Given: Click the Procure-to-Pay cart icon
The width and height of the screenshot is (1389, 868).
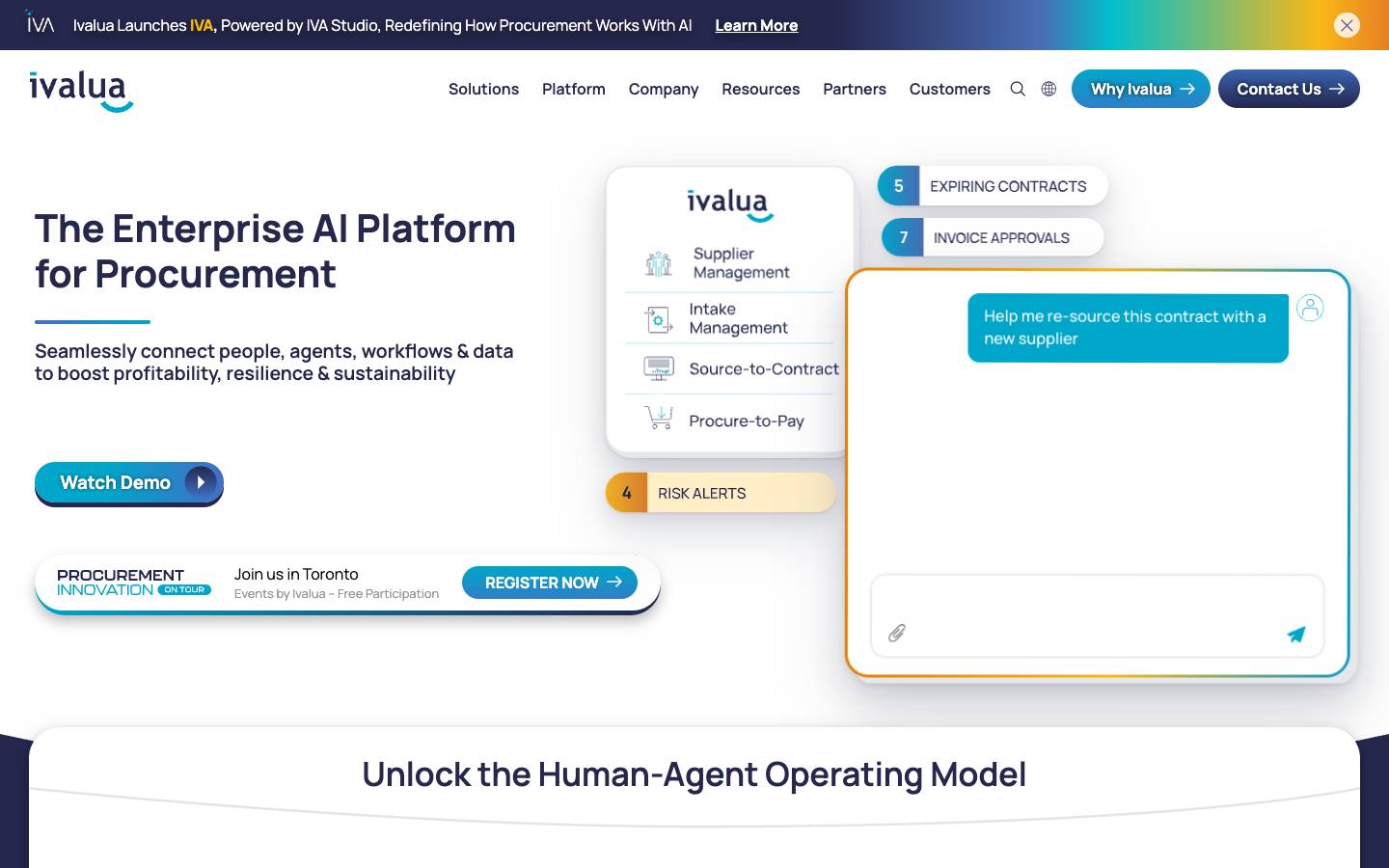Looking at the screenshot, I should click(659, 418).
